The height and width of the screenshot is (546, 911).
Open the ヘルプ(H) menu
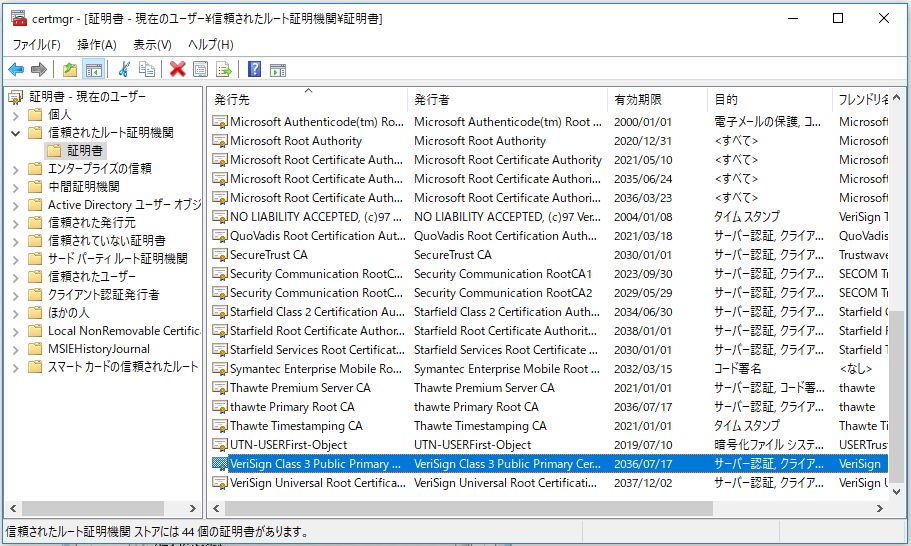[210, 45]
